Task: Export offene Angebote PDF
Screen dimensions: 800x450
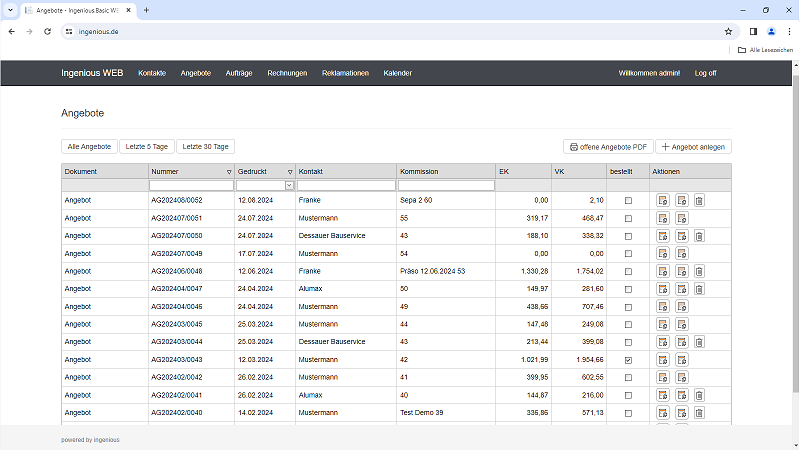Action: click(x=608, y=147)
